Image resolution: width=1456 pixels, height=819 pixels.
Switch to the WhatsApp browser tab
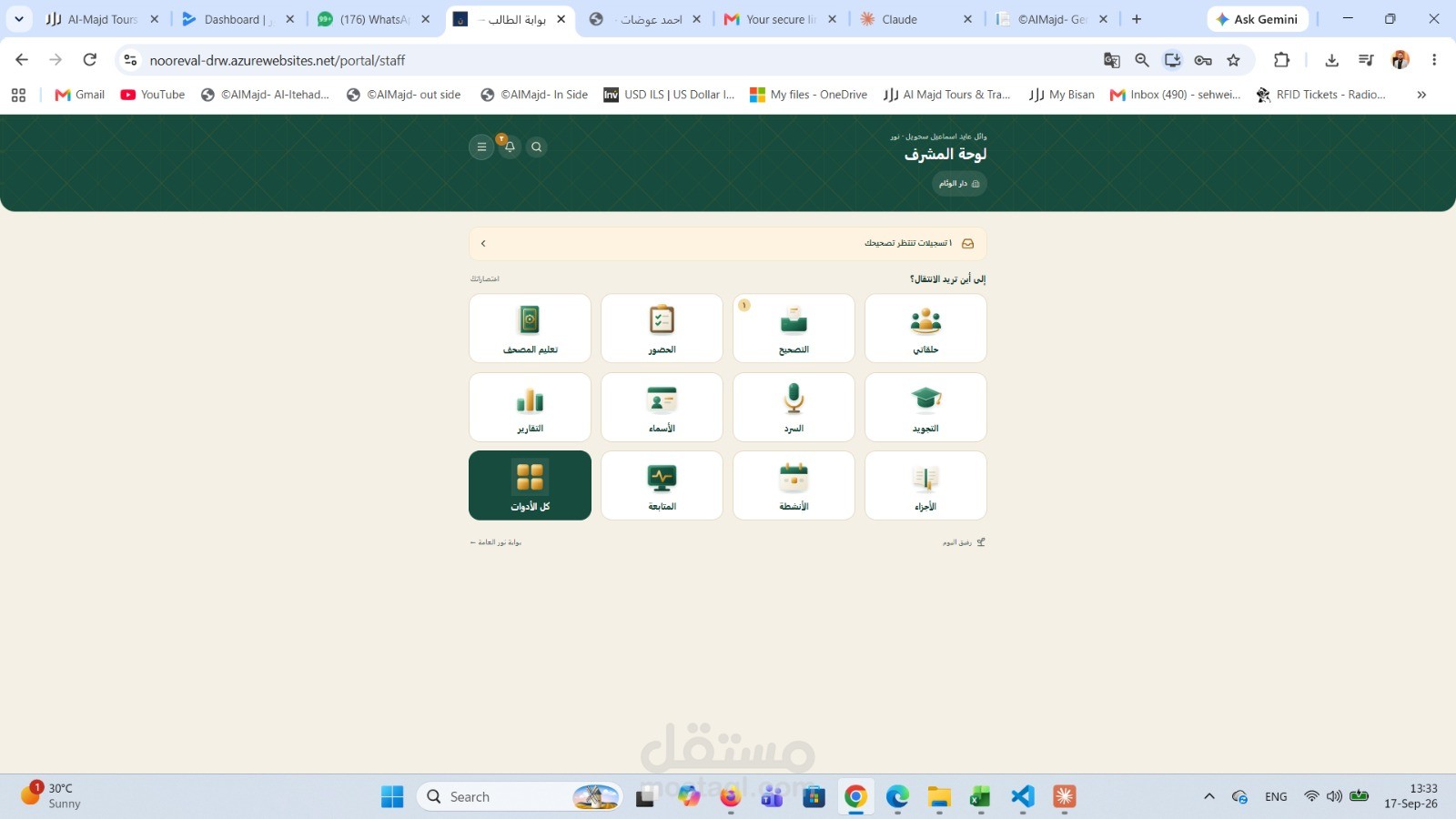(x=374, y=19)
